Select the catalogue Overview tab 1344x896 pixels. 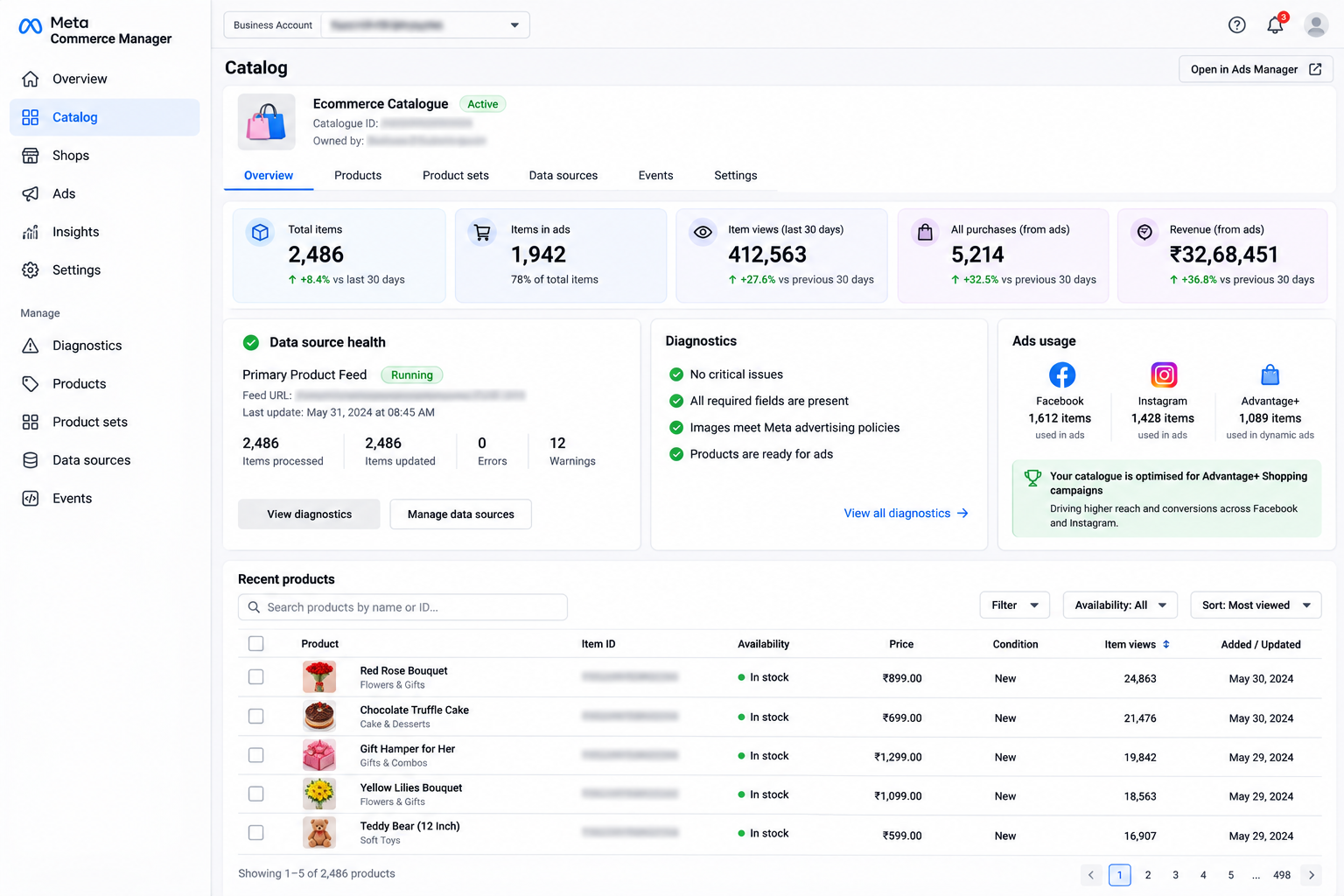[269, 176]
